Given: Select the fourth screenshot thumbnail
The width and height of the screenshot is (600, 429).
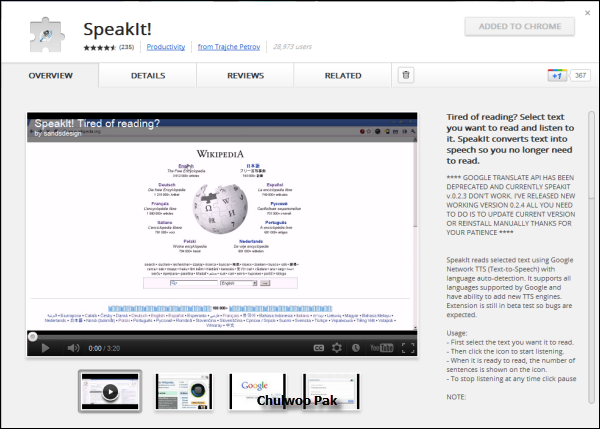Looking at the screenshot, I should pyautogui.click(x=331, y=391).
